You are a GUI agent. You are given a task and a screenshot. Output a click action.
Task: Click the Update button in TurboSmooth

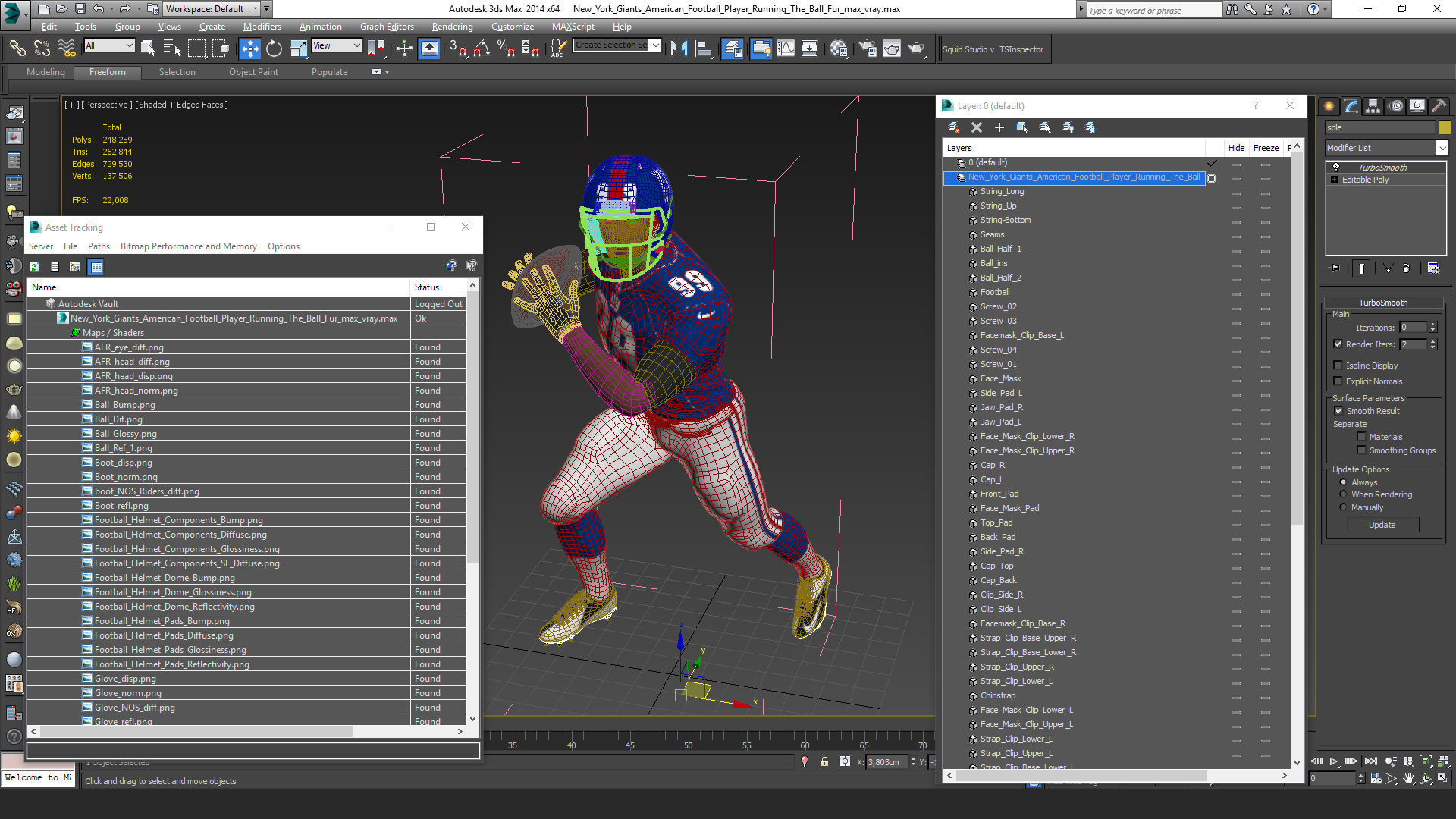point(1382,525)
